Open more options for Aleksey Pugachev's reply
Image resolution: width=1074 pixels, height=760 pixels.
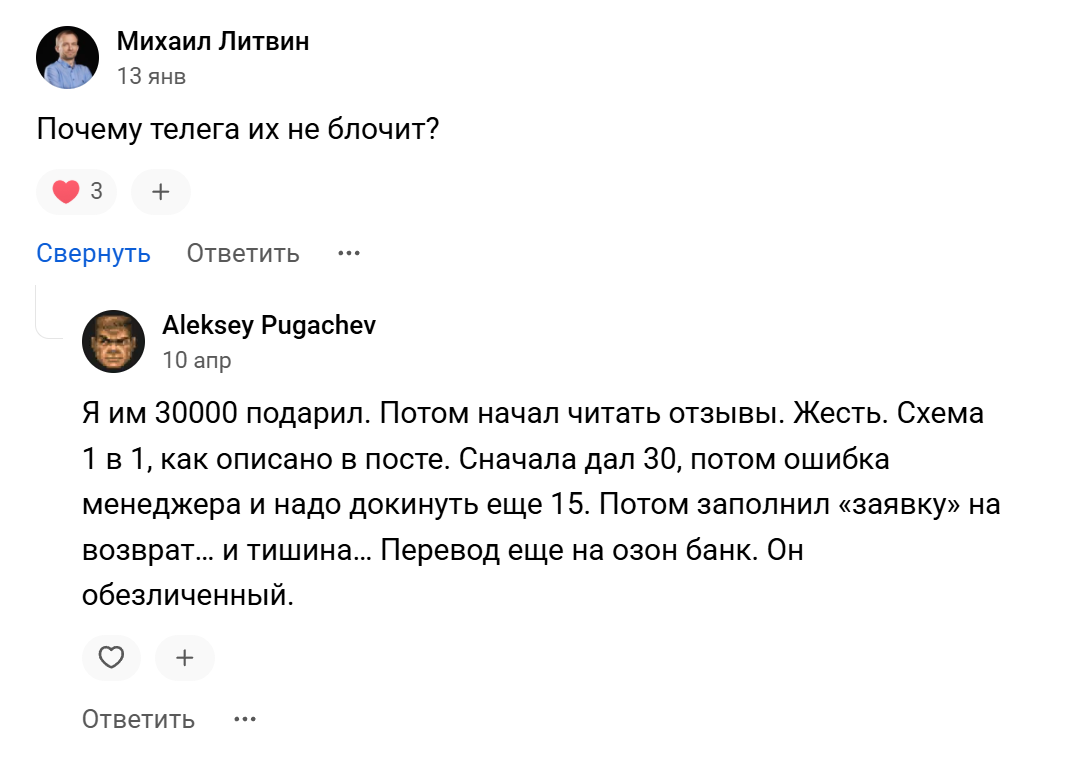[245, 720]
